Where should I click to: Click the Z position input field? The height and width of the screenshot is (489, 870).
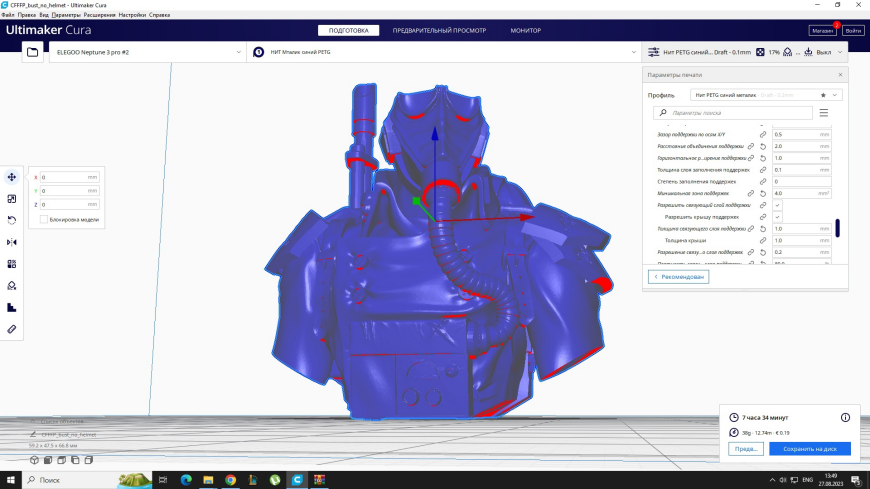click(x=69, y=204)
